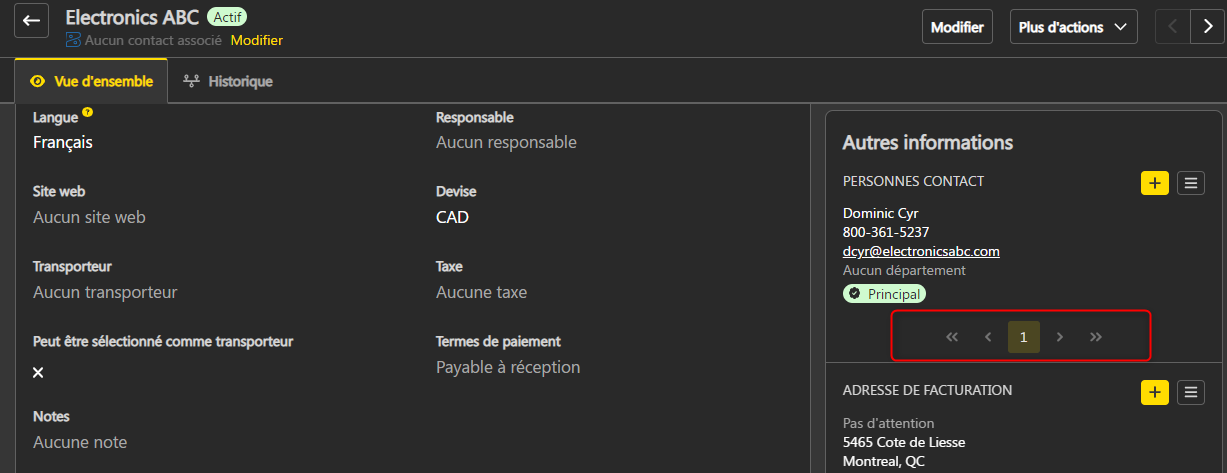Viewport: 1227px width, 473px height.
Task: Go to the previous record arrow
Action: point(1173,27)
